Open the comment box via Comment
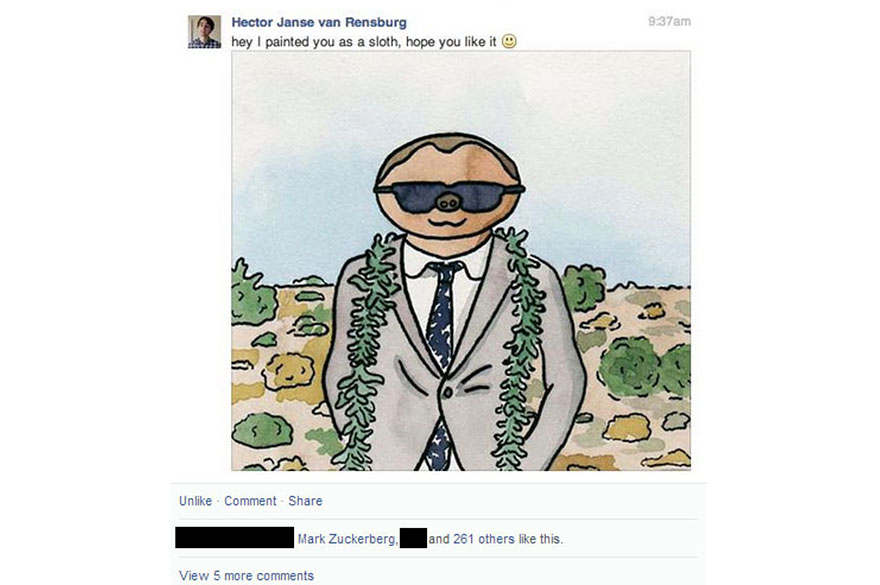This screenshot has height=585, width=880. 250,501
